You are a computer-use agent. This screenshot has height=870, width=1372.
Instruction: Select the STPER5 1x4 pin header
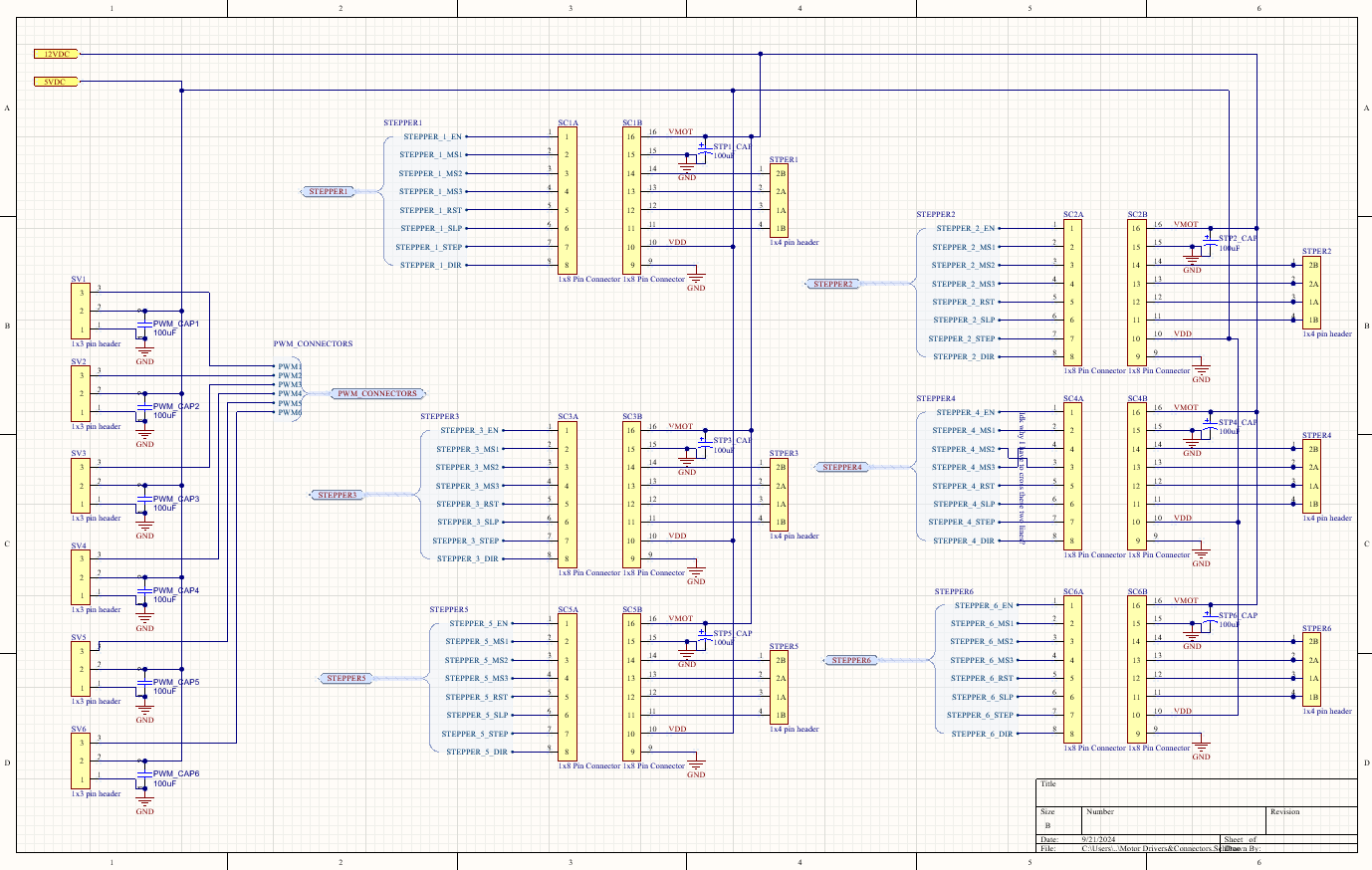780,688
